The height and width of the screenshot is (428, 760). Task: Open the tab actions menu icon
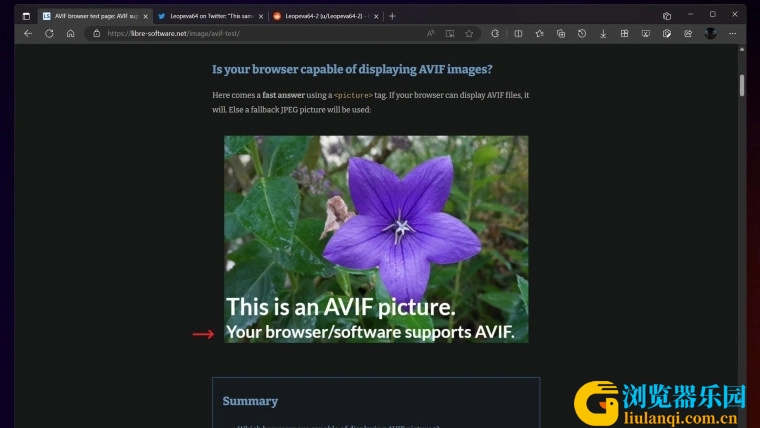tap(26, 16)
